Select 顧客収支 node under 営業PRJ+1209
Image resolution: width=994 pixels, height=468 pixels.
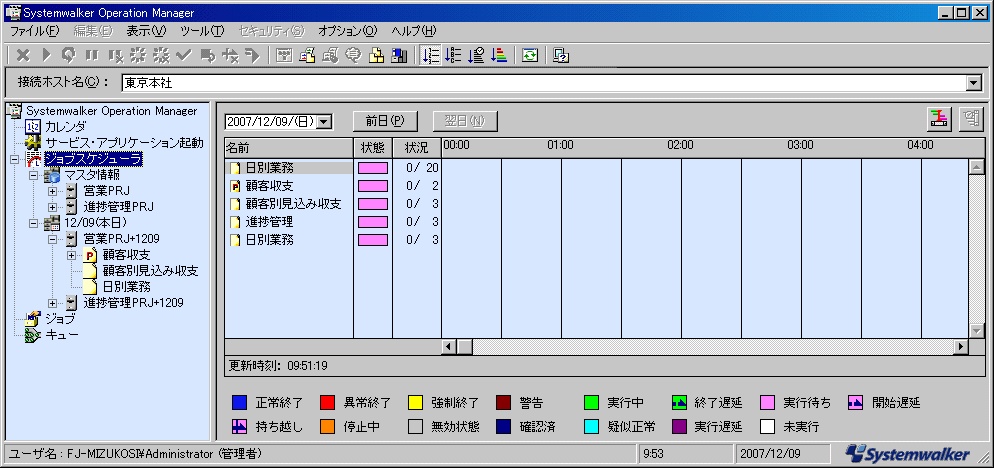coord(126,255)
